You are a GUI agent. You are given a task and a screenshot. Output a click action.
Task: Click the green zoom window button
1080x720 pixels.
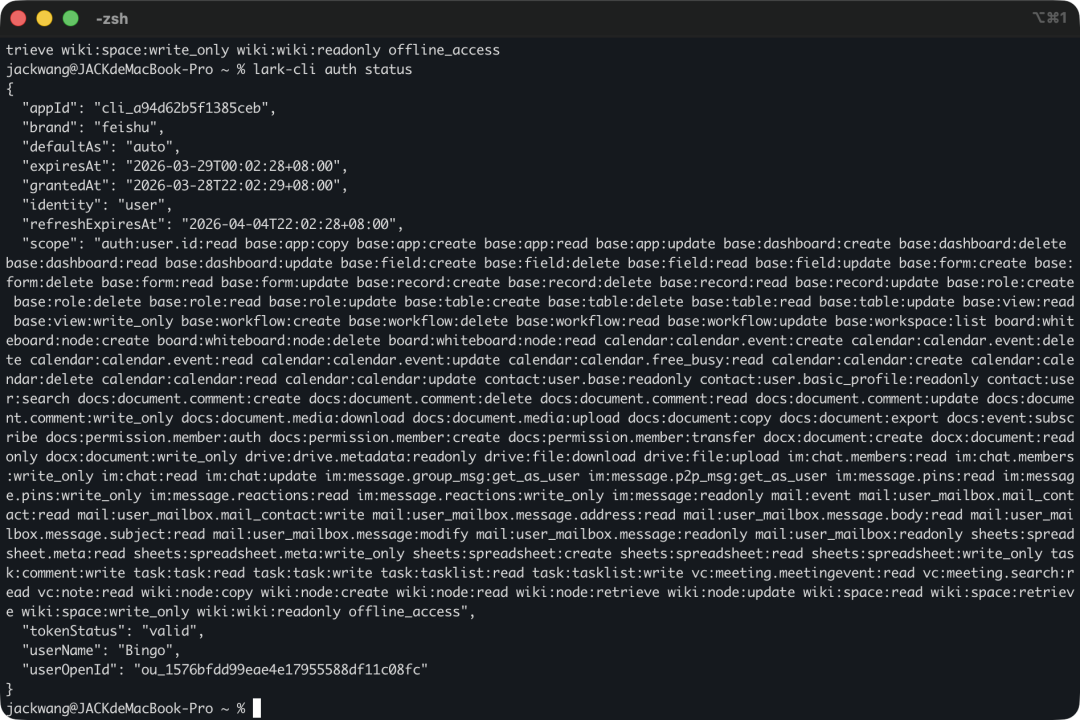(70, 18)
